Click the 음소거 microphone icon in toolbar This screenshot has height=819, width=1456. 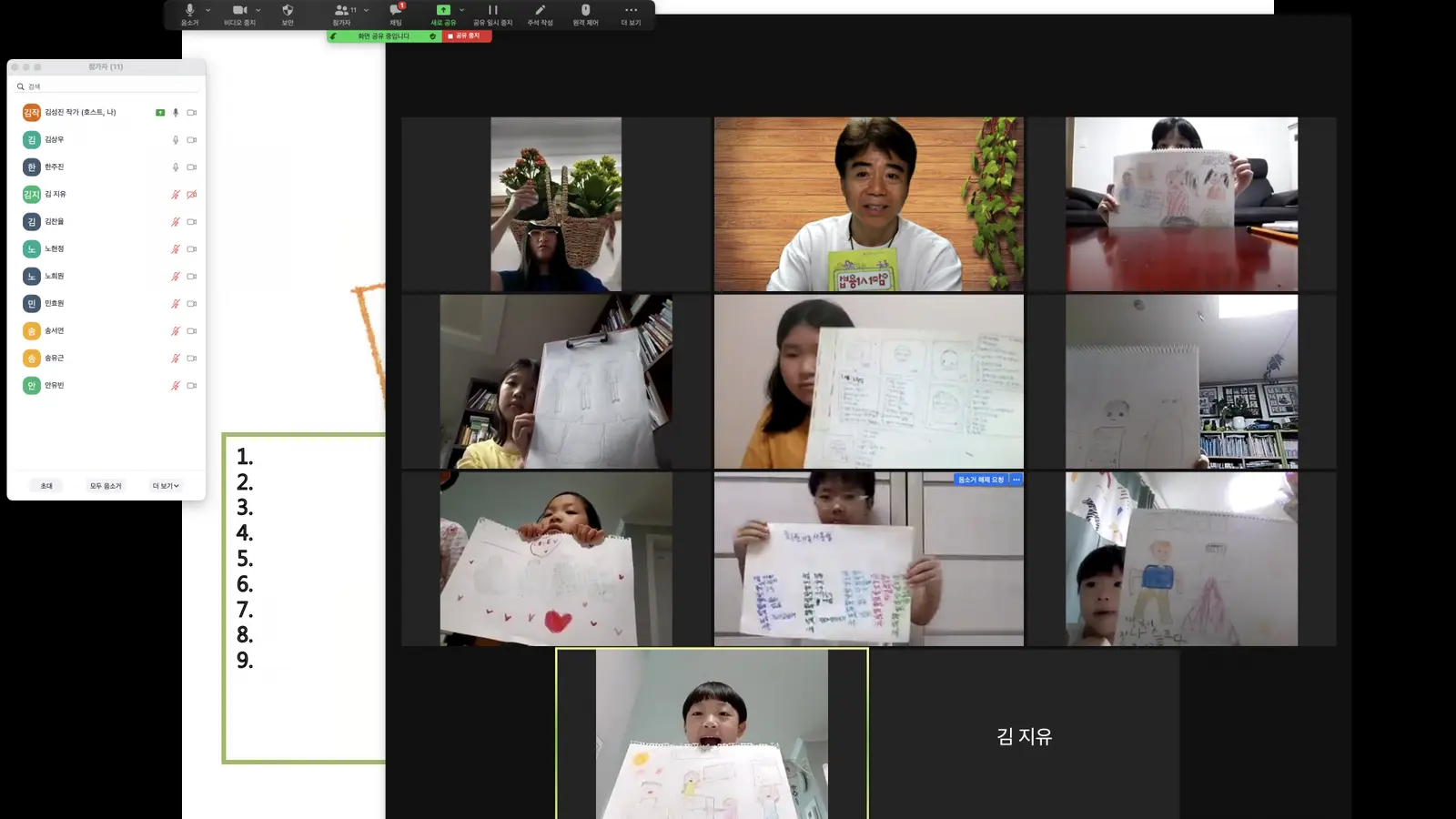click(189, 10)
